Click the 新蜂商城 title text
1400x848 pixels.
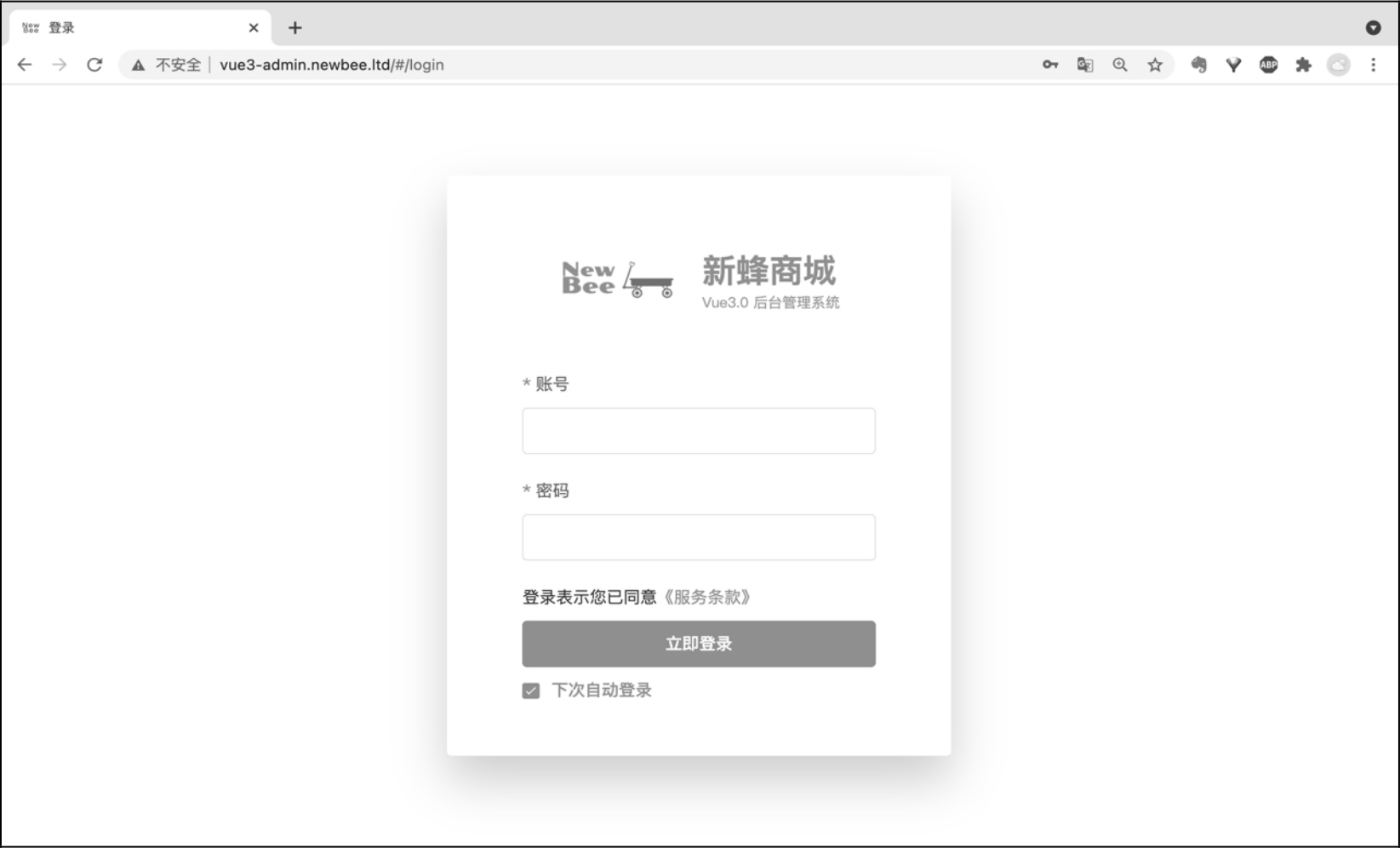[769, 271]
